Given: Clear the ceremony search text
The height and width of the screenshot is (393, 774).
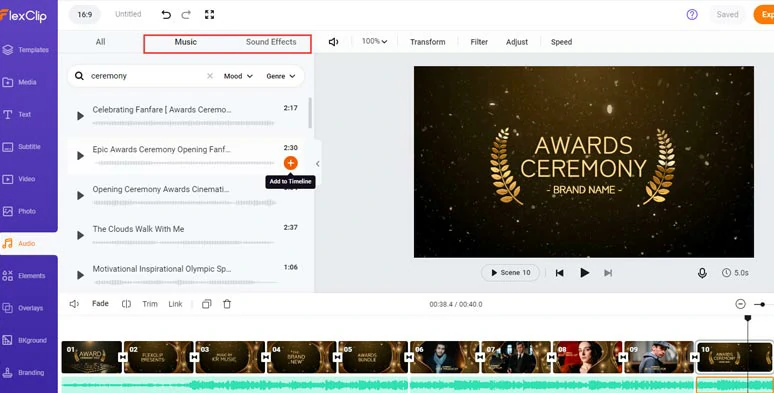Looking at the screenshot, I should click(x=210, y=76).
